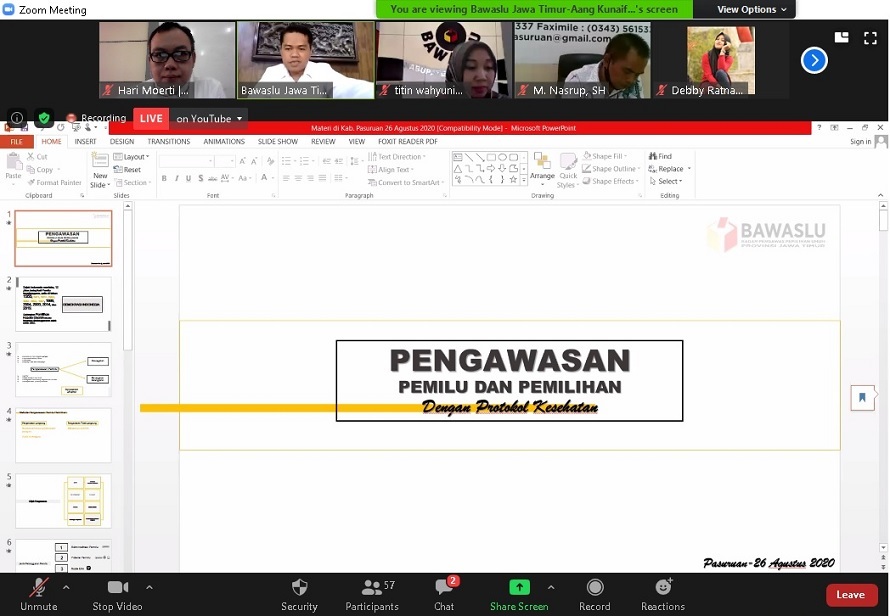
Task: Click the meeting information icon
Action: pos(17,118)
